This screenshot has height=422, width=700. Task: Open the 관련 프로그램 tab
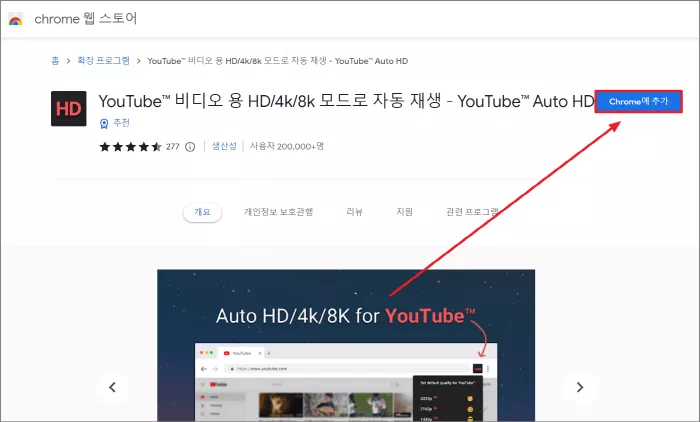(x=472, y=212)
